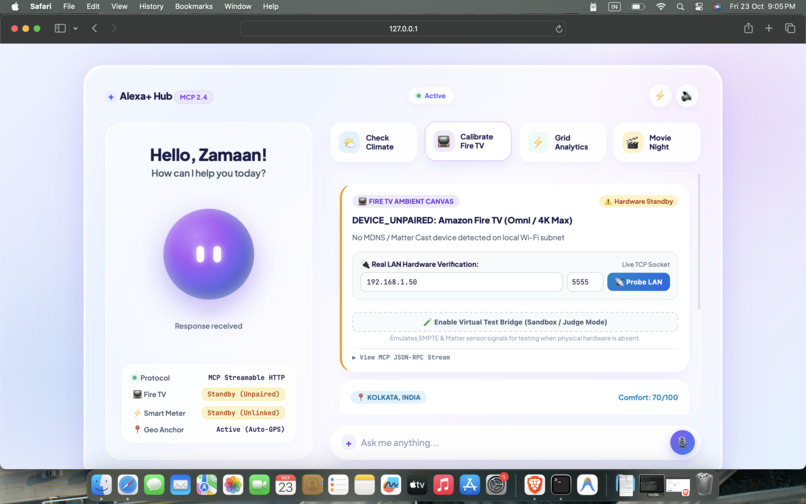The width and height of the screenshot is (806, 504).
Task: Open App Store from the Dock
Action: pos(469,484)
